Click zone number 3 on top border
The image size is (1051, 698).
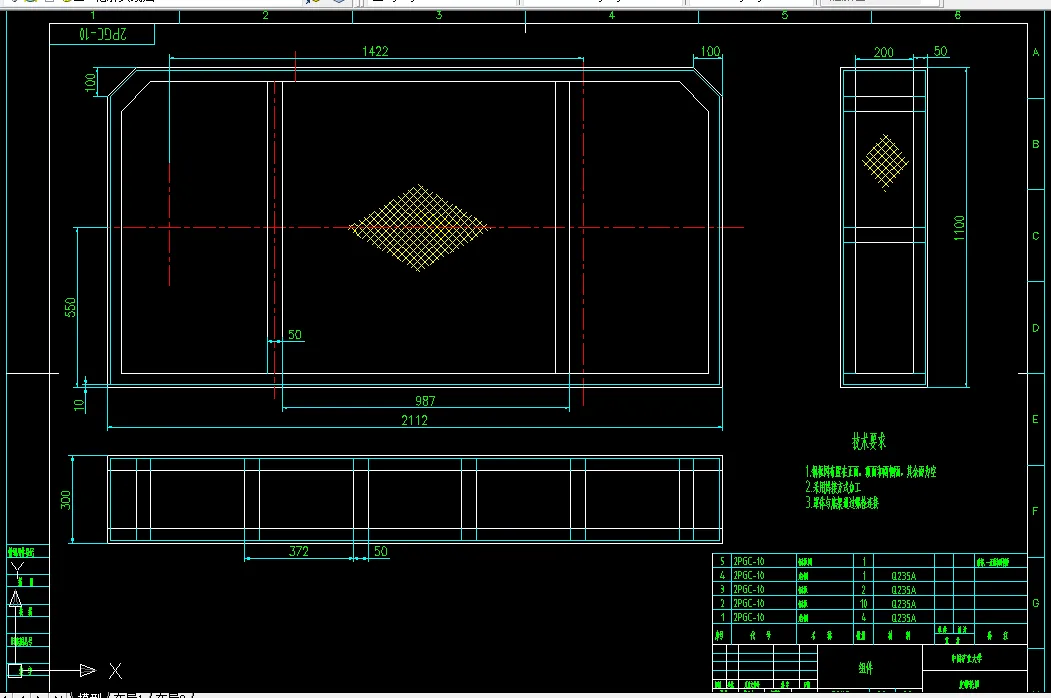pos(439,15)
